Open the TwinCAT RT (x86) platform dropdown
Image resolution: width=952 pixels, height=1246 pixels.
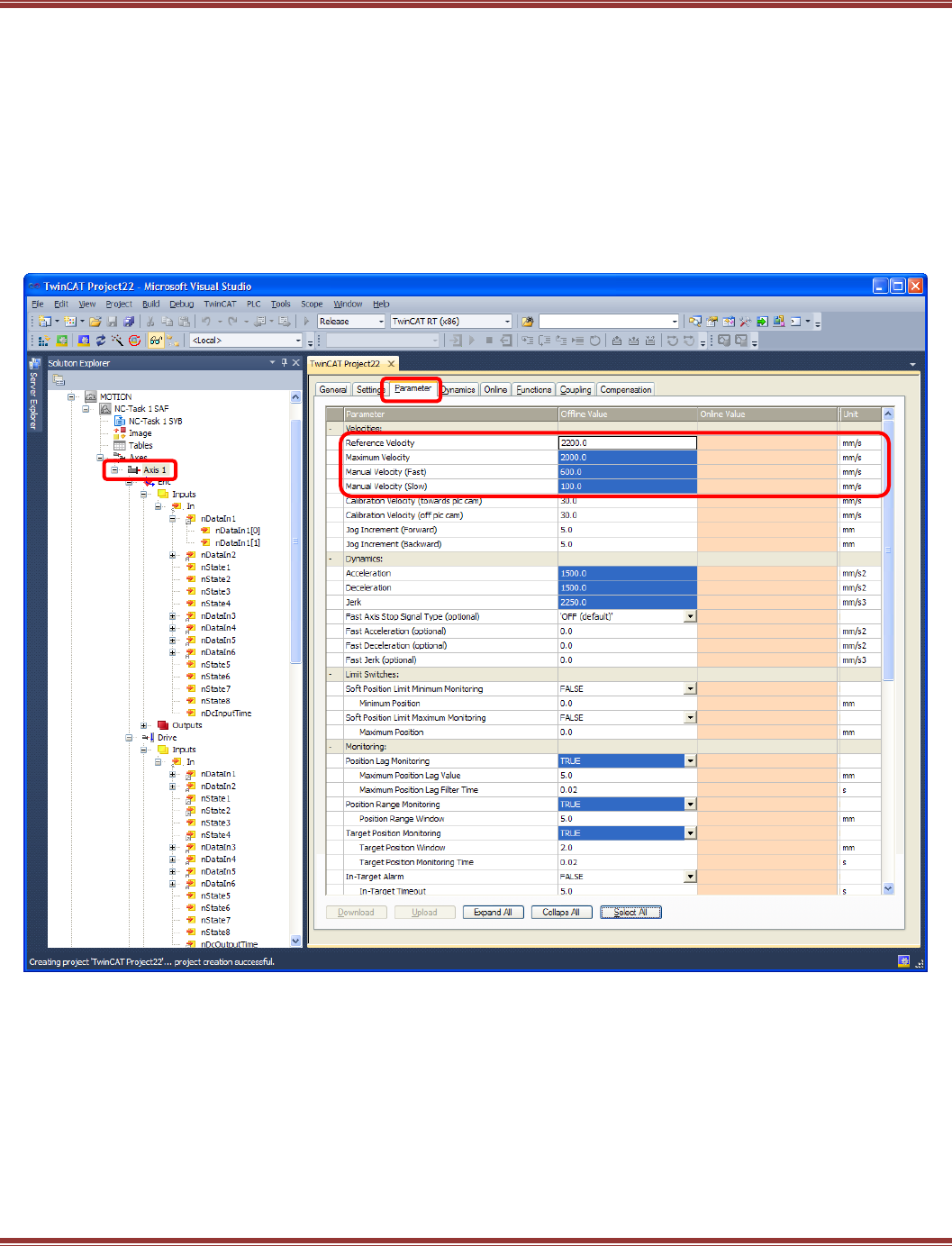(x=507, y=322)
